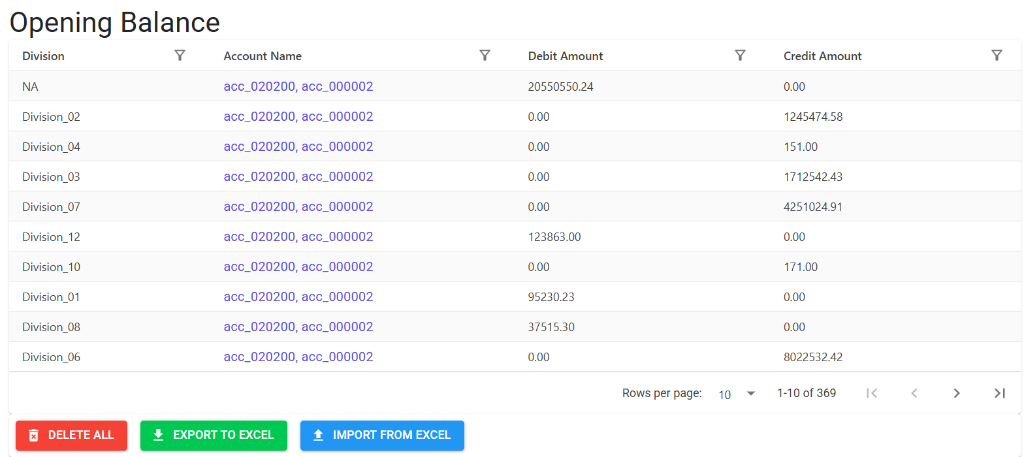Go to the next page arrow
The height and width of the screenshot is (457, 1024).
pos(957,393)
